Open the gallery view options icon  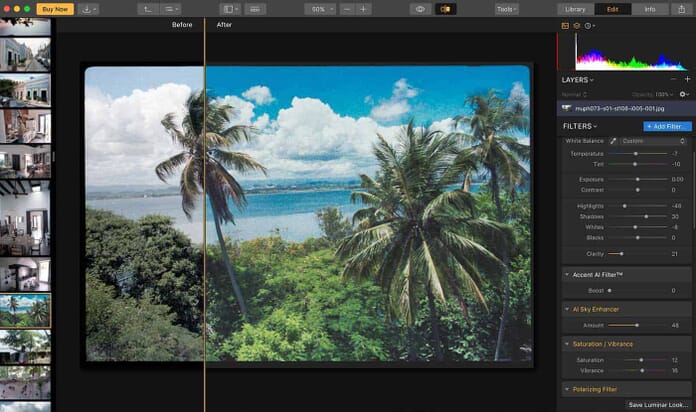coord(171,9)
